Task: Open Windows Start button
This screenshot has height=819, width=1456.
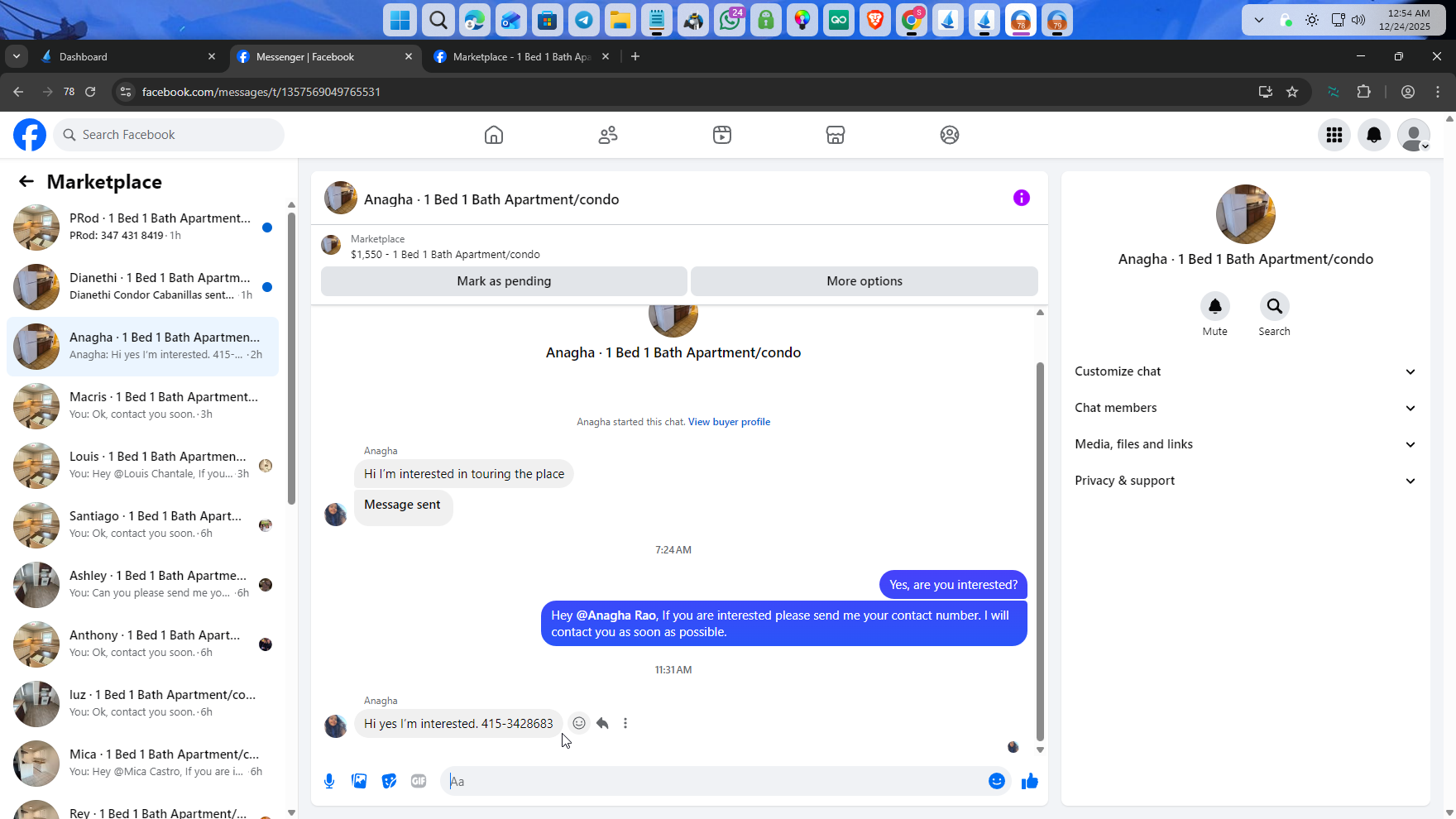Action: point(400,20)
